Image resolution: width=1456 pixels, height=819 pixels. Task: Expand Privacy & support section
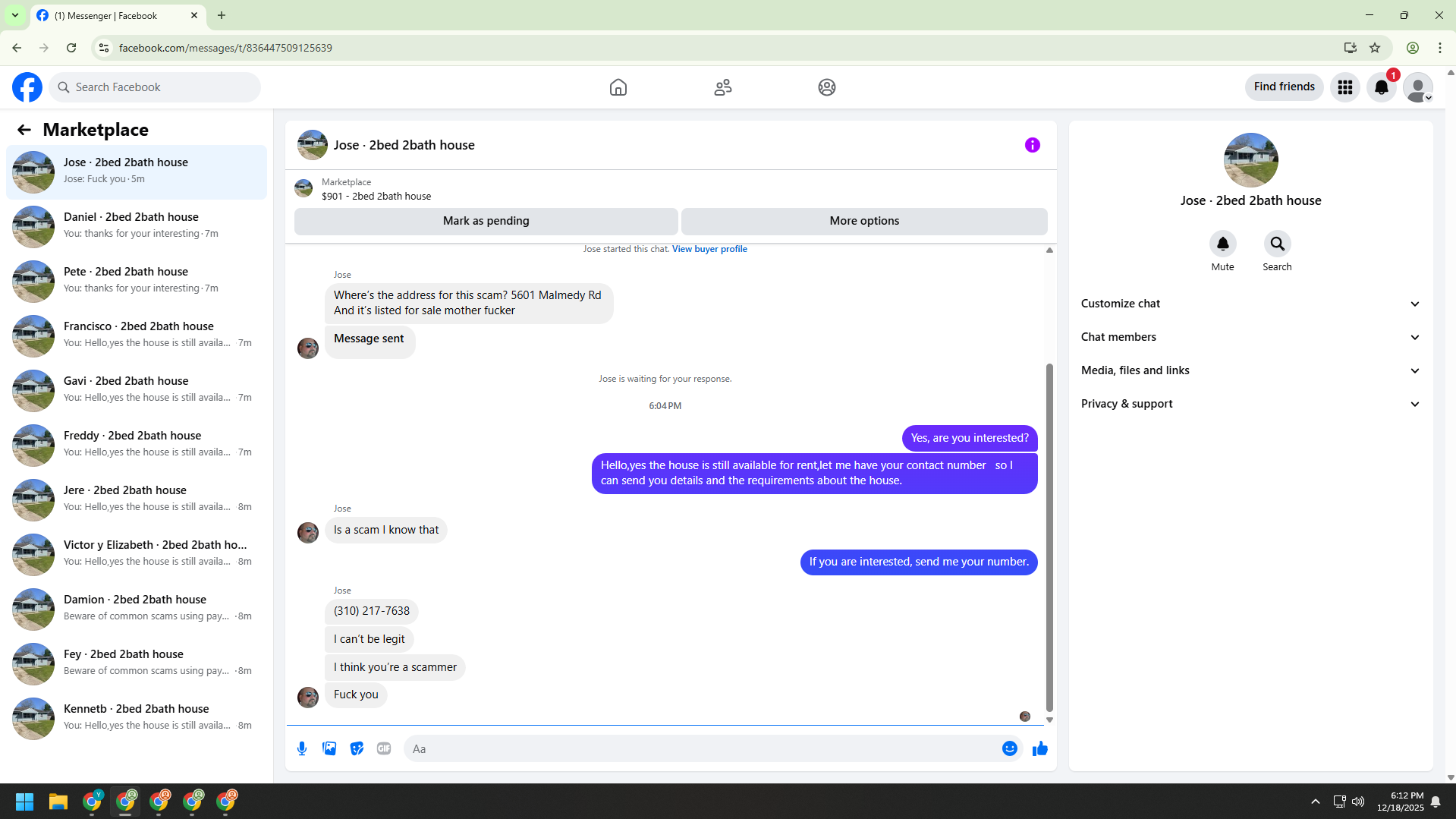coord(1250,404)
